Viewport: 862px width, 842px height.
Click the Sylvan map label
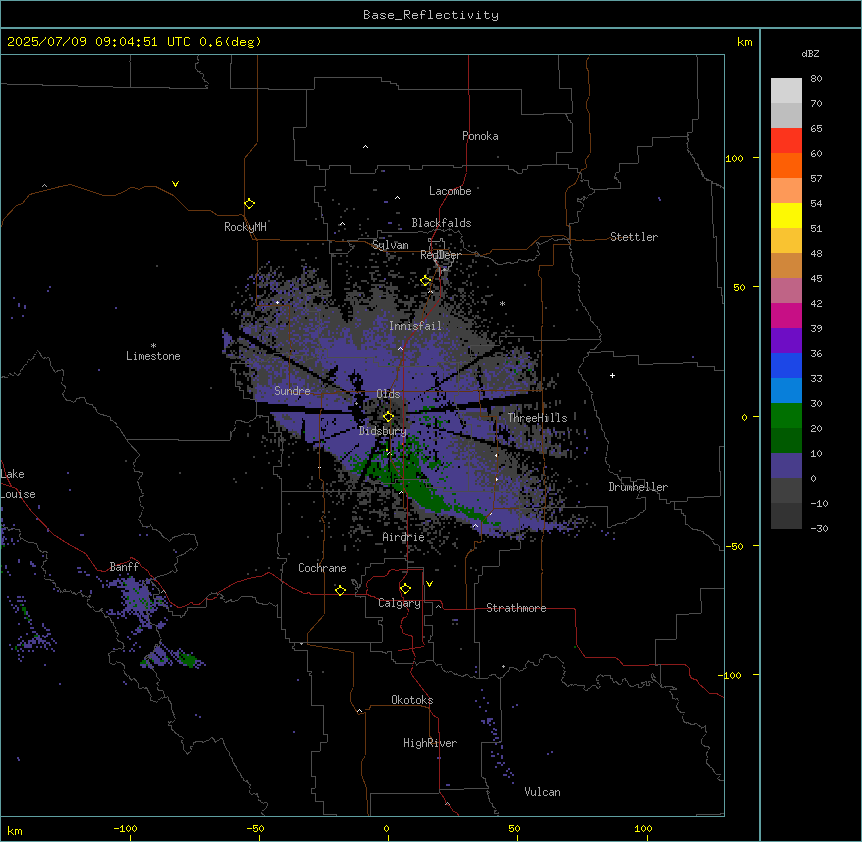390,245
